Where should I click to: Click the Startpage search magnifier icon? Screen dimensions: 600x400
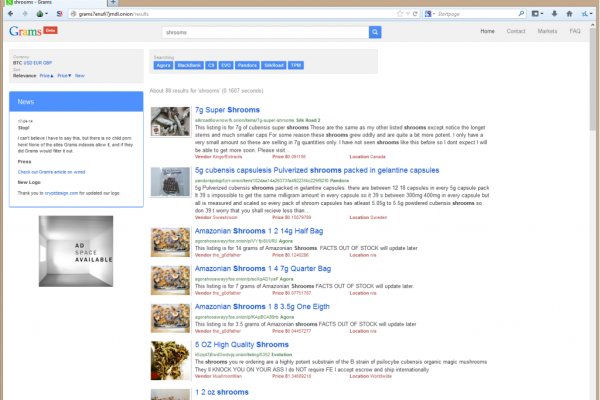[x=520, y=14]
